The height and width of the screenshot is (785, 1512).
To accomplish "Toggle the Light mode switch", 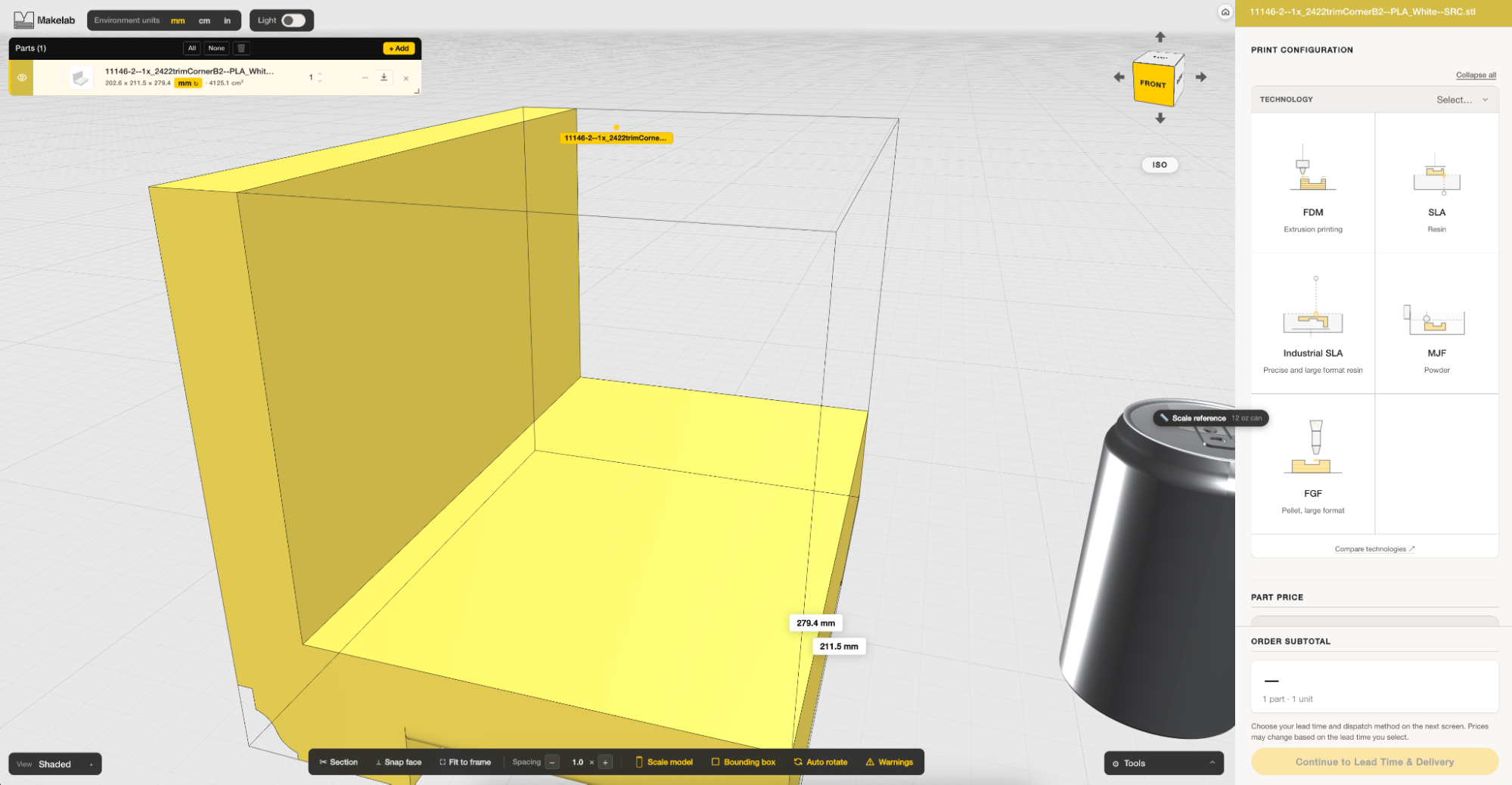I will tap(293, 20).
